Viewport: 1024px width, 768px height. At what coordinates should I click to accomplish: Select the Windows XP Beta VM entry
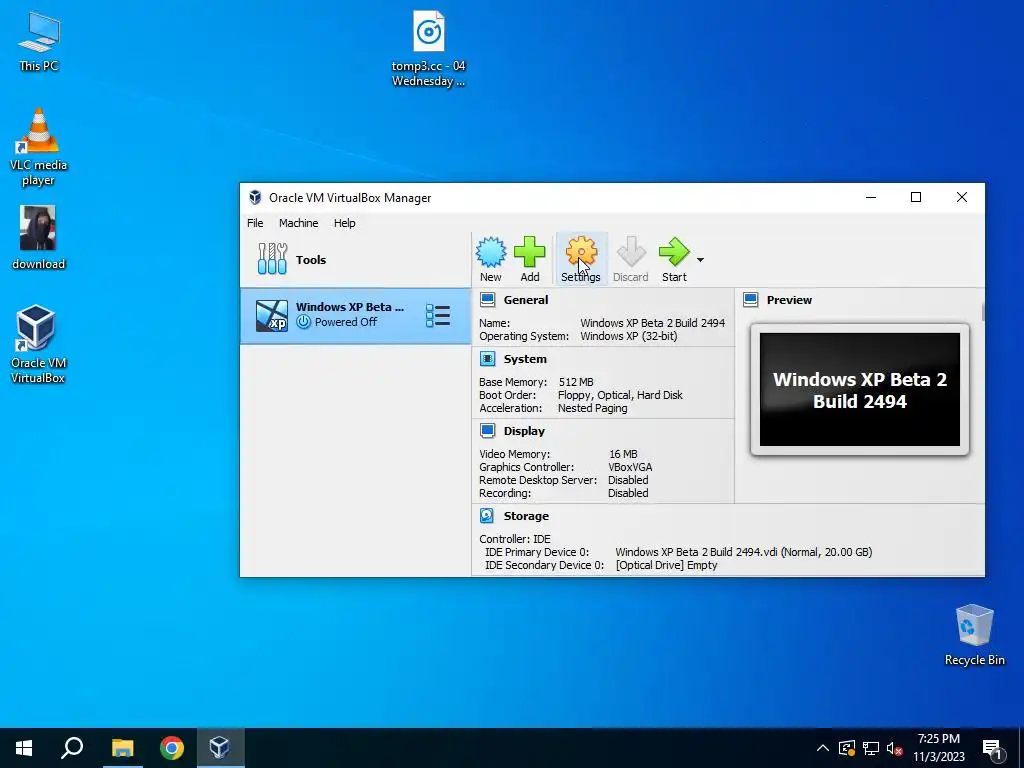[355, 315]
